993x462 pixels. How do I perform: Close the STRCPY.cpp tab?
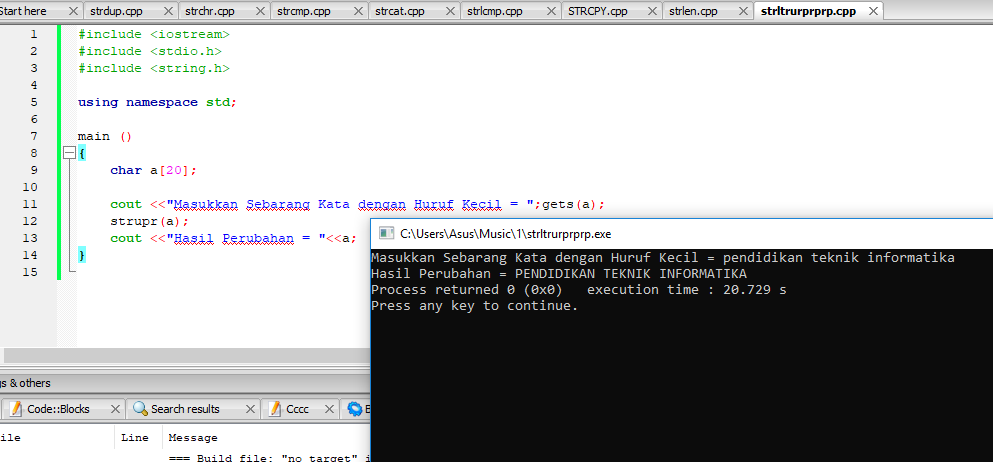click(x=652, y=11)
